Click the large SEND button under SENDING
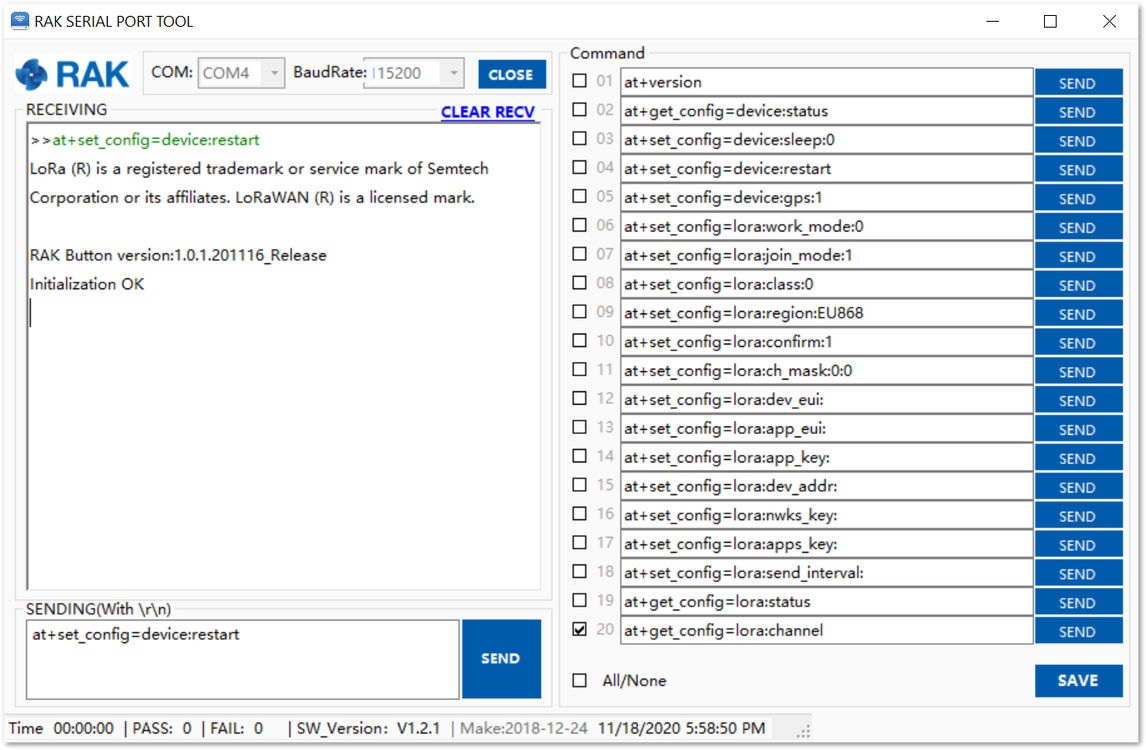Screen dimensions: 1146x750 tap(501, 659)
